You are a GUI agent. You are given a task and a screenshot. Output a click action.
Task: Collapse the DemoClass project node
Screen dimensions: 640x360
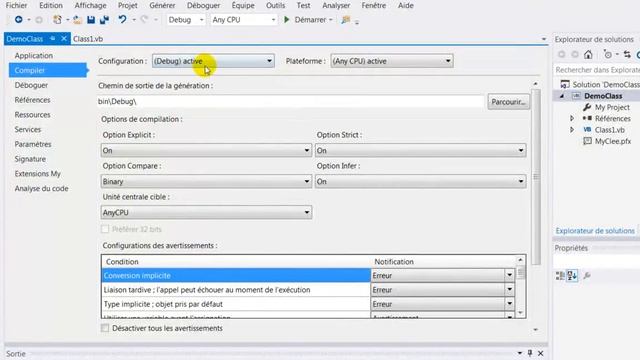tap(562, 96)
